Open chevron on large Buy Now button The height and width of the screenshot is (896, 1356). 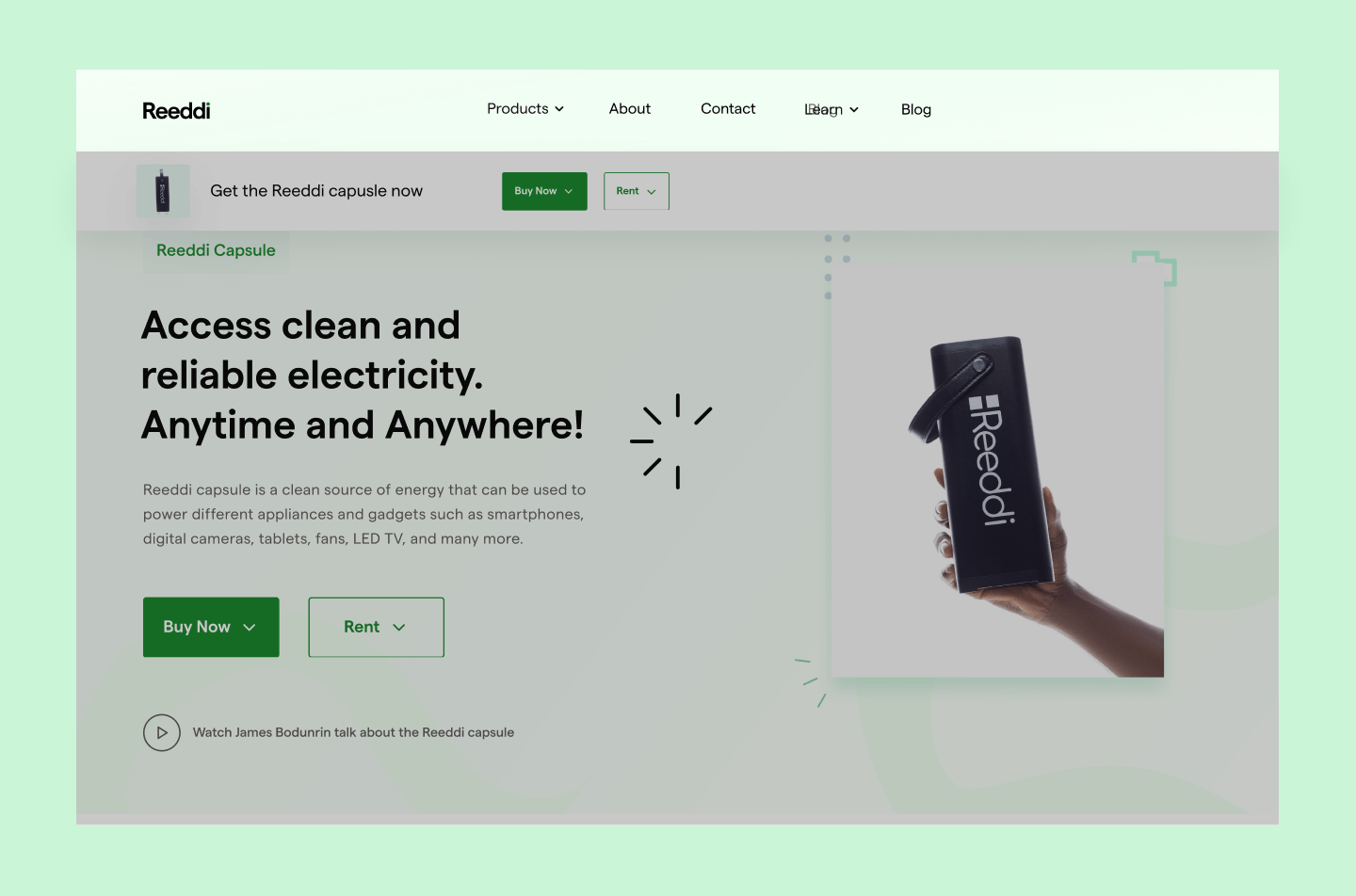[x=250, y=628]
